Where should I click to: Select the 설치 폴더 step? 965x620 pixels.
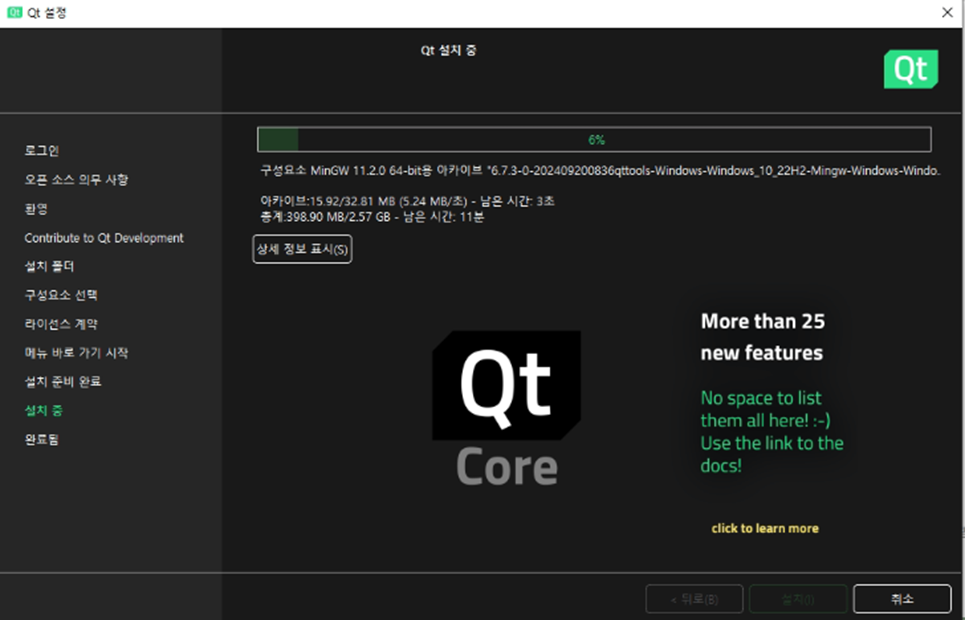[49, 266]
